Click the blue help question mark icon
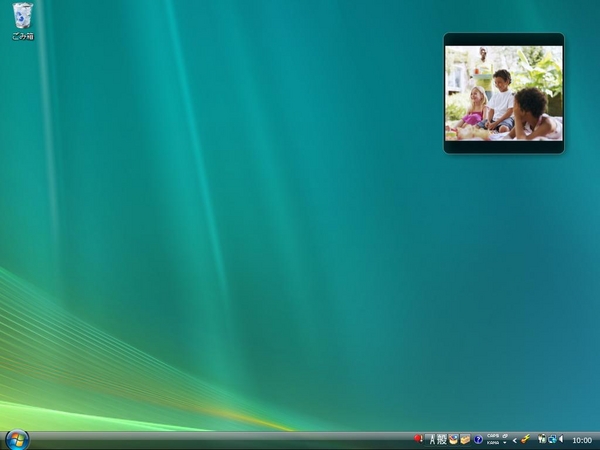This screenshot has width=600, height=450. tap(478, 439)
